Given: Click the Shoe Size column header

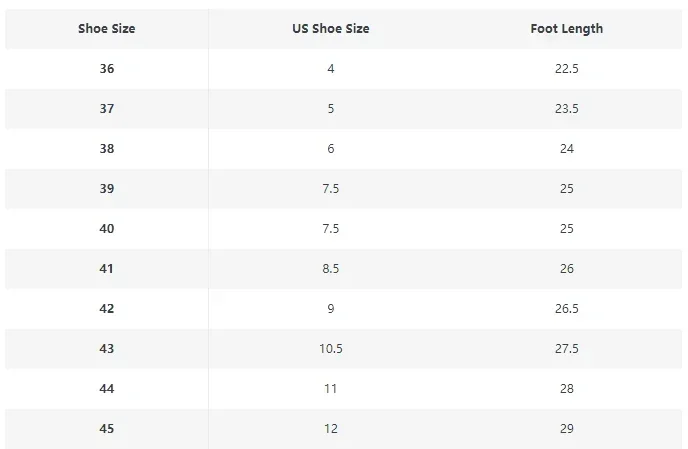Looking at the screenshot, I should tap(107, 29).
